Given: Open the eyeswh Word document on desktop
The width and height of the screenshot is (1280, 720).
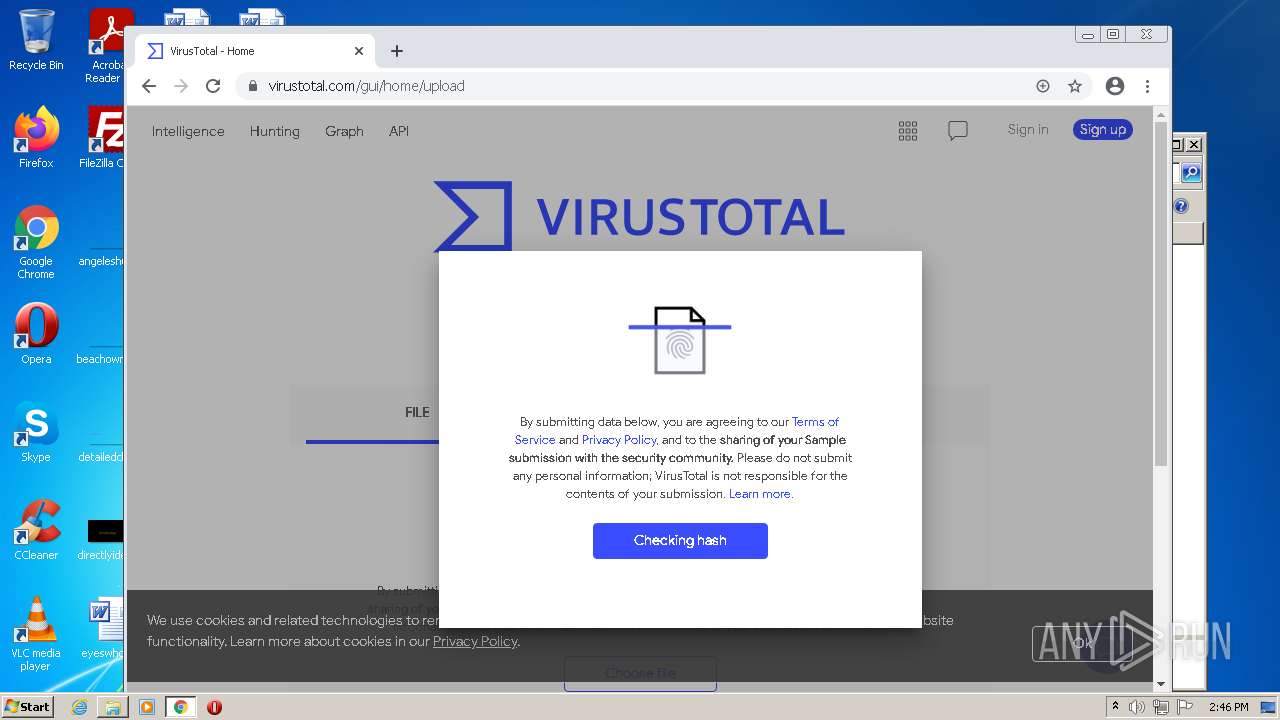Looking at the screenshot, I should click(103, 628).
